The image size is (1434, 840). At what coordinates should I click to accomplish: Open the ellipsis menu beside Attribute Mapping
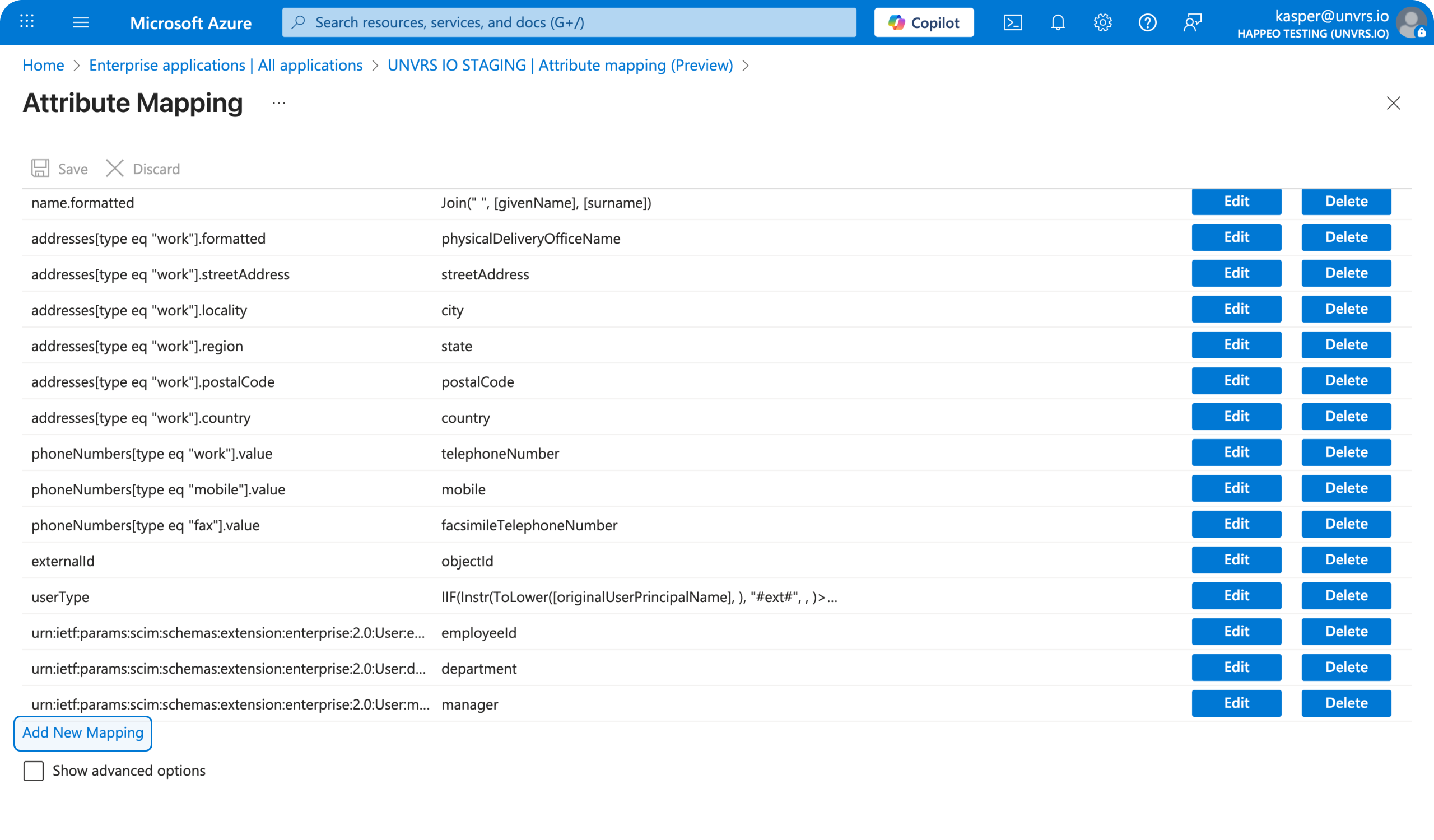279,103
